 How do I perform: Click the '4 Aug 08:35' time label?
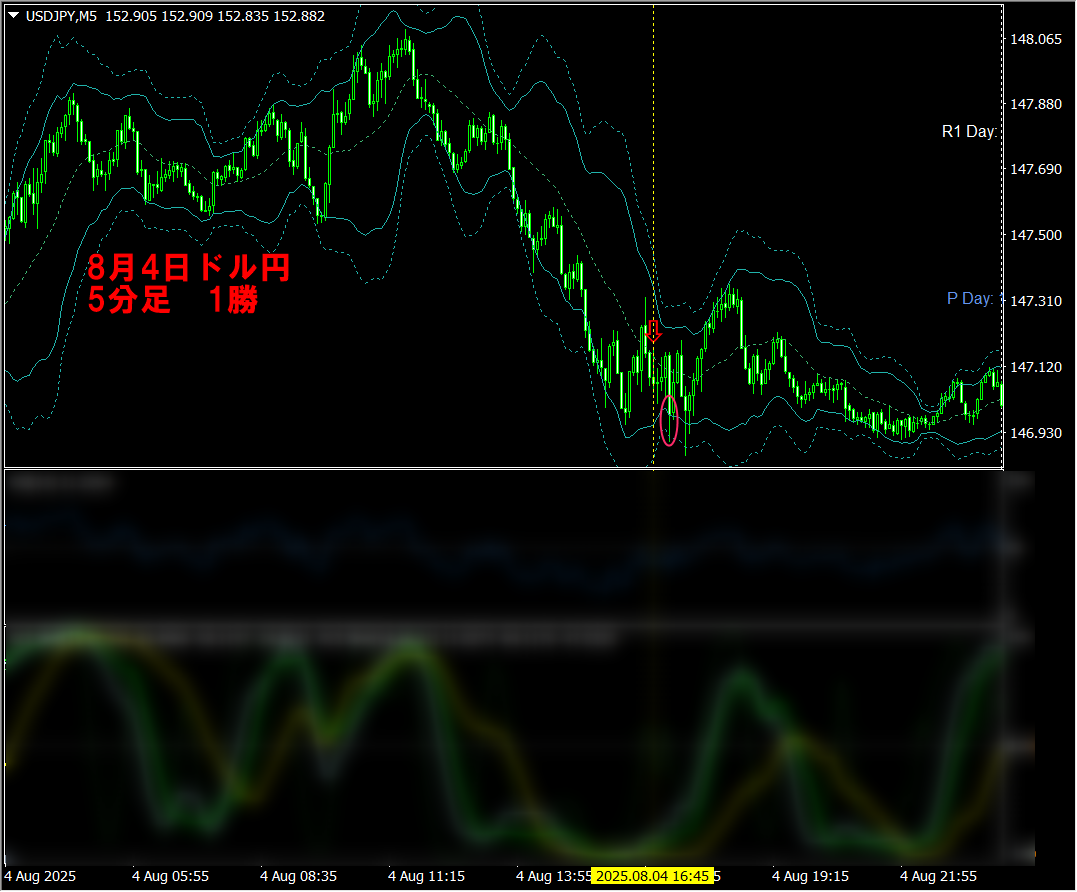(298, 876)
